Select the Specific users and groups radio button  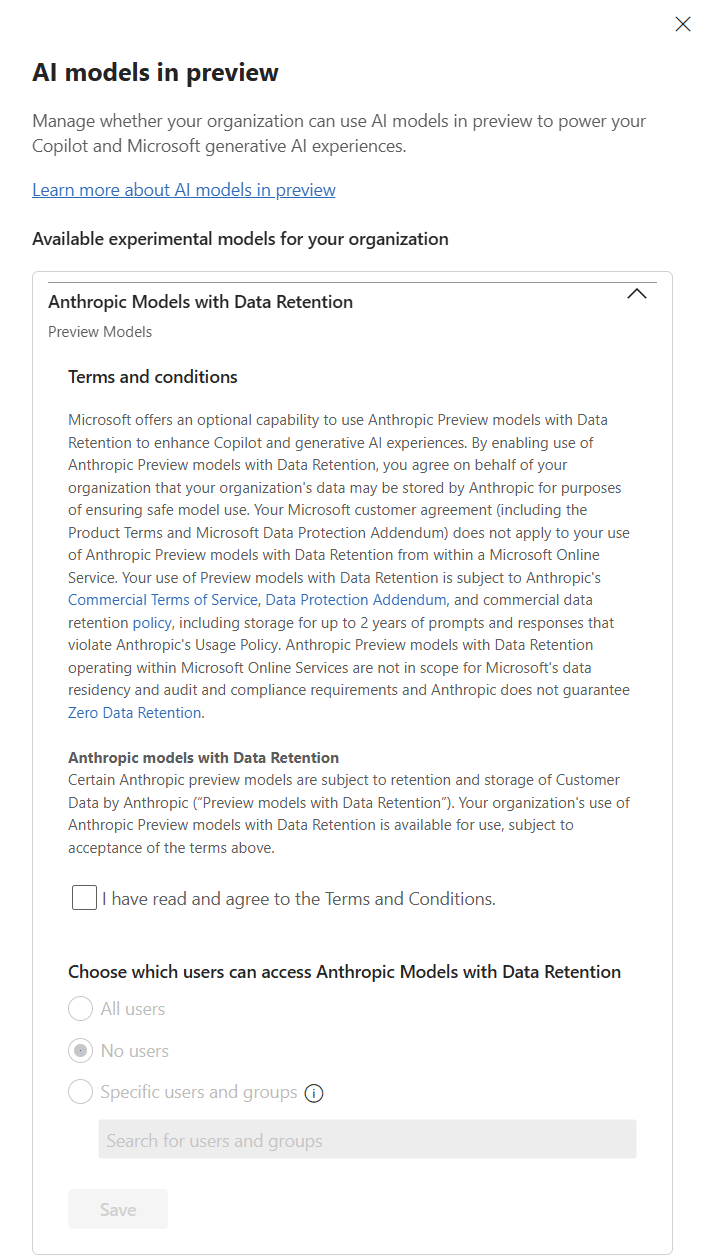pos(80,1092)
